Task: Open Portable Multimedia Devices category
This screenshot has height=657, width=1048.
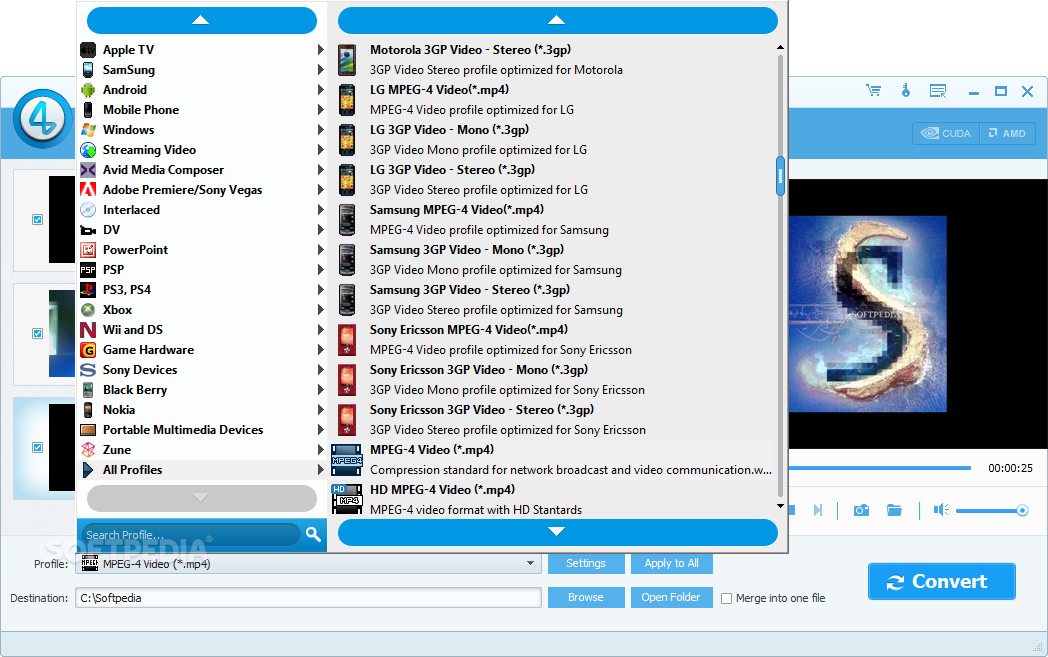Action: coord(202,430)
